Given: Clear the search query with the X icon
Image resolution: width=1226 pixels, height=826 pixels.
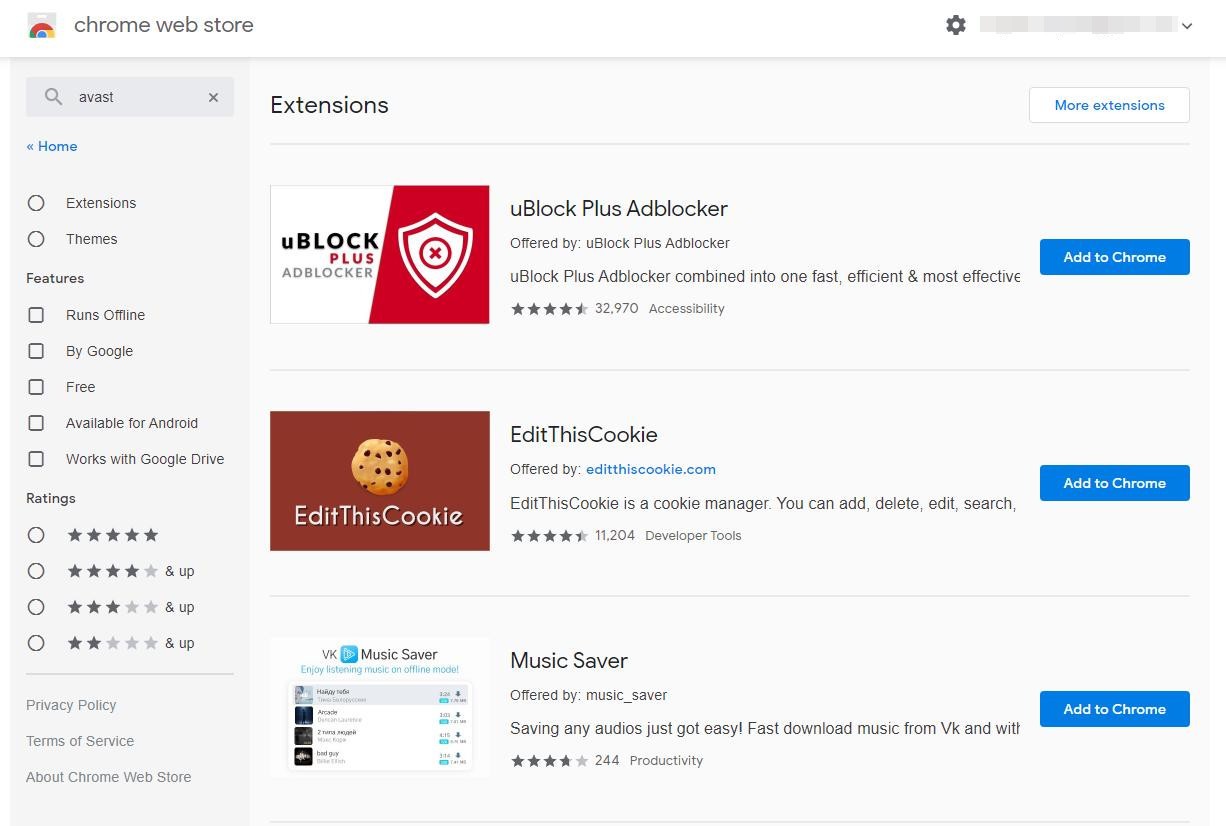Looking at the screenshot, I should (x=213, y=97).
